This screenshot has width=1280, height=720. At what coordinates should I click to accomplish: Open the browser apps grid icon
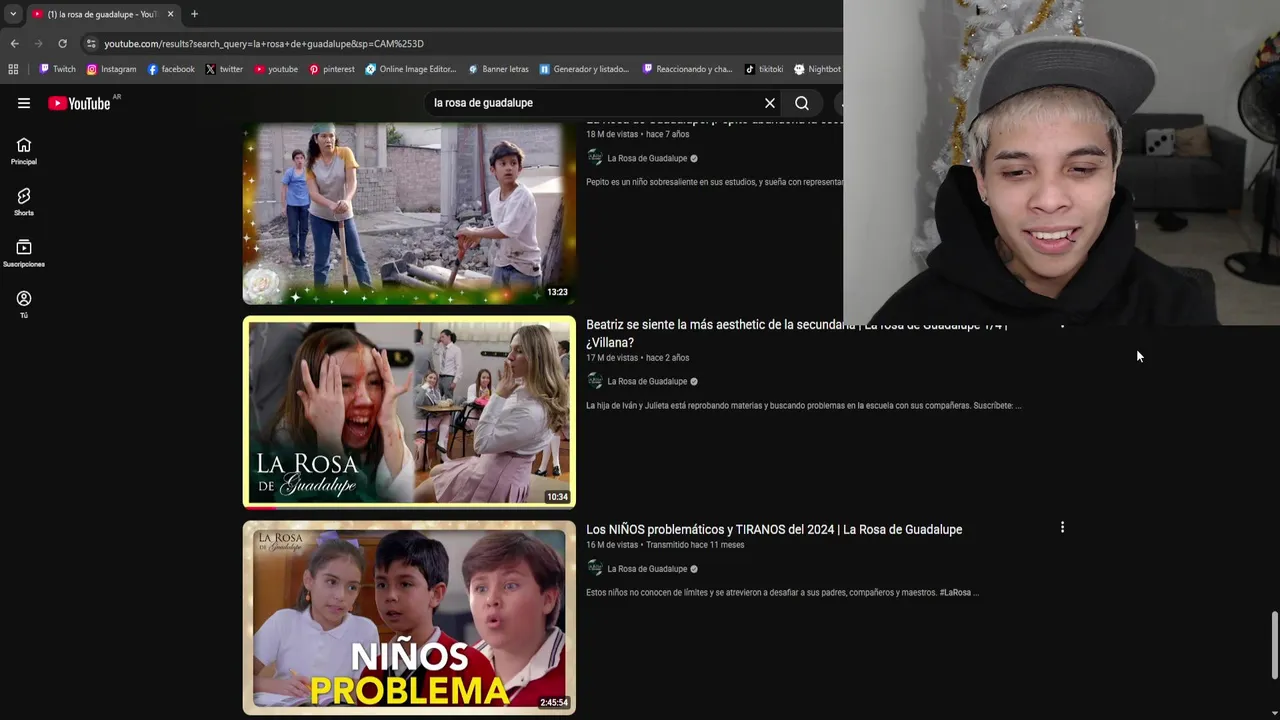[x=13, y=69]
